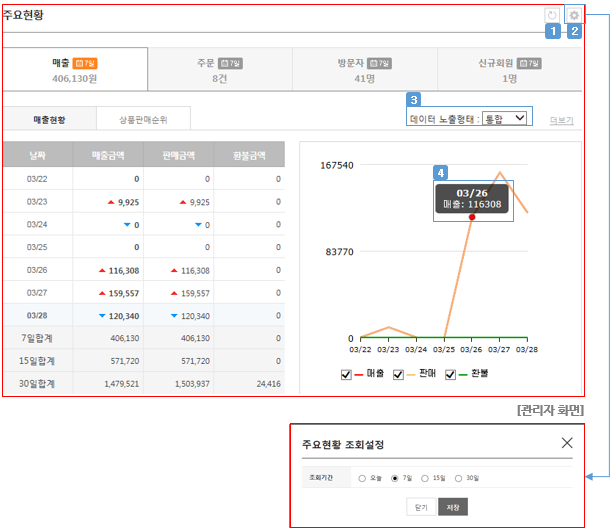
Task: Click the 03/24 date cell
Action: [37, 224]
